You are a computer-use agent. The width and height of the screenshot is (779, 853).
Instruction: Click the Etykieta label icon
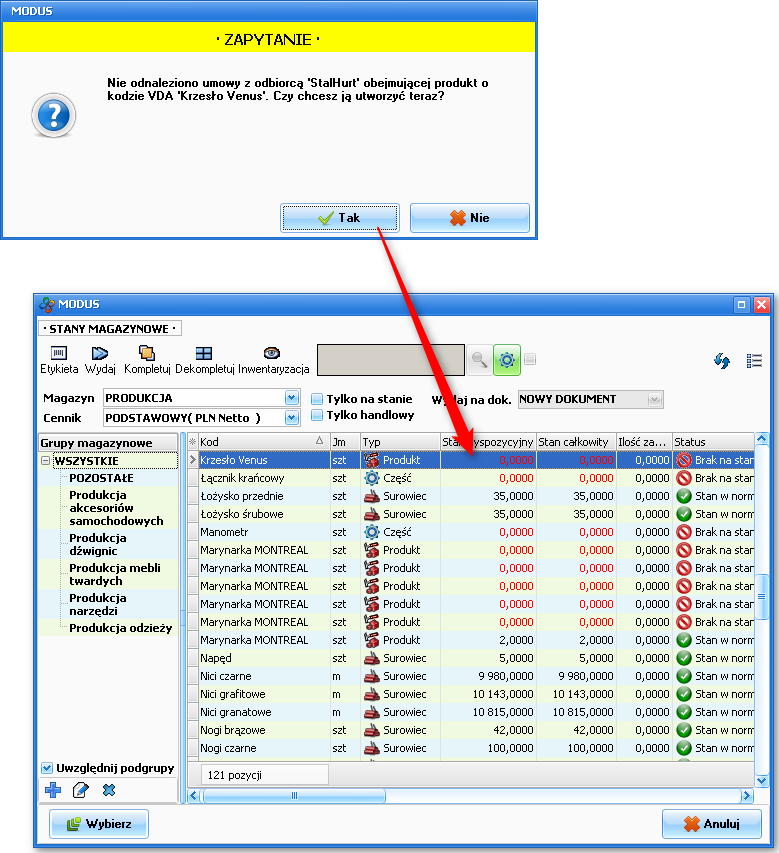coord(59,353)
